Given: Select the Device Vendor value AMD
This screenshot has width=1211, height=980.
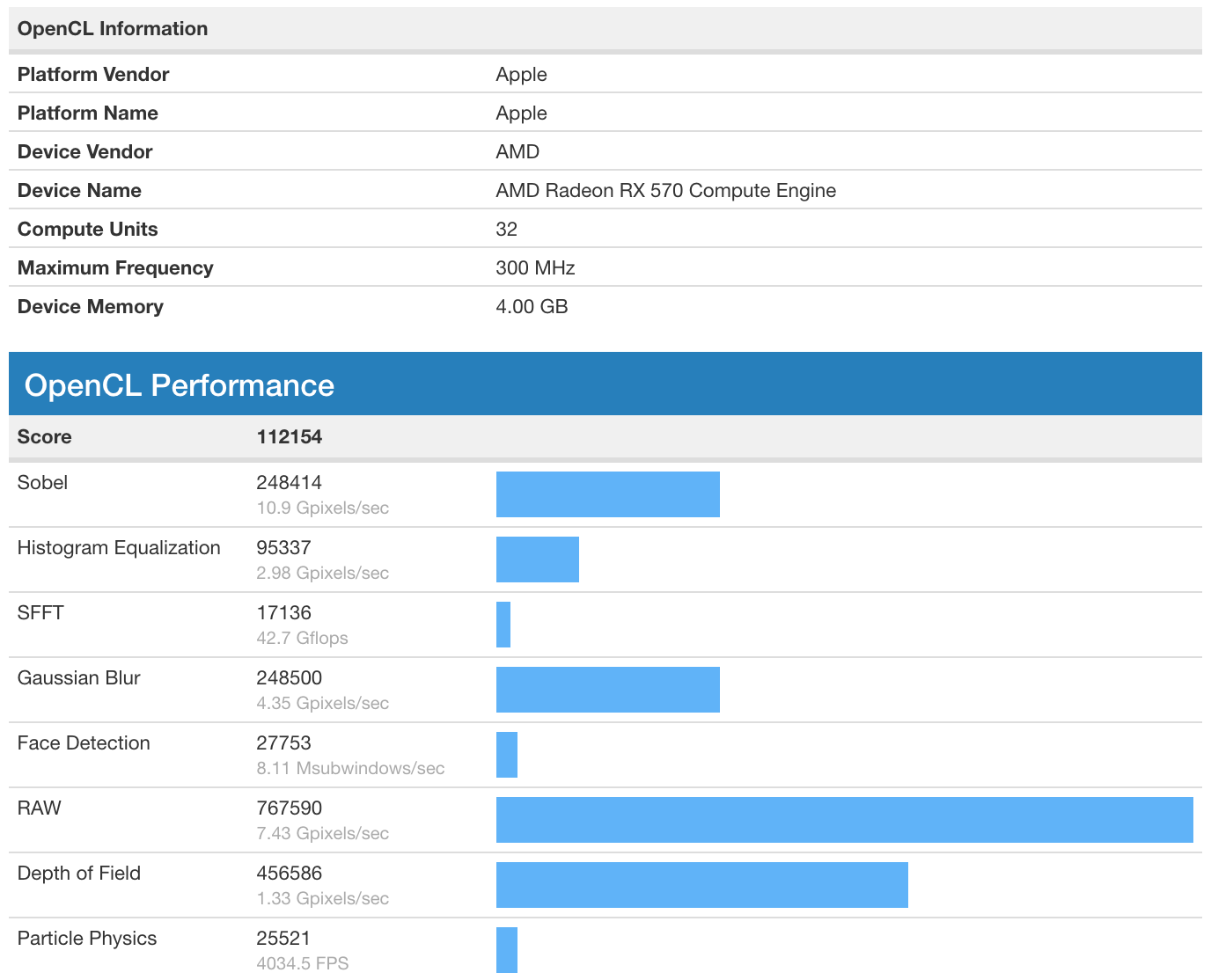Looking at the screenshot, I should (x=517, y=151).
